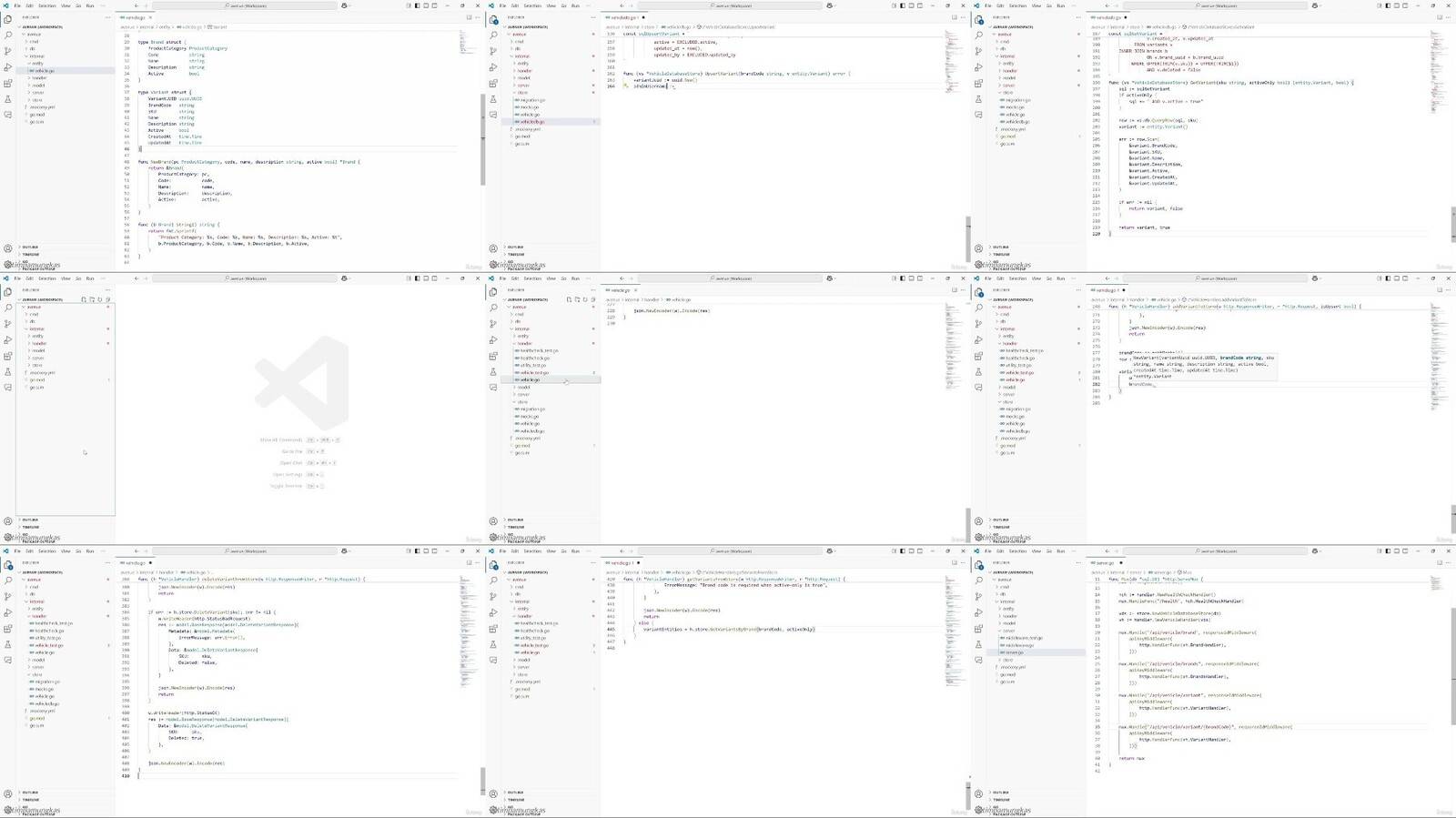Open Search in the empty-editor window's activity bar
The height and width of the screenshot is (818, 1456).
click(8, 308)
